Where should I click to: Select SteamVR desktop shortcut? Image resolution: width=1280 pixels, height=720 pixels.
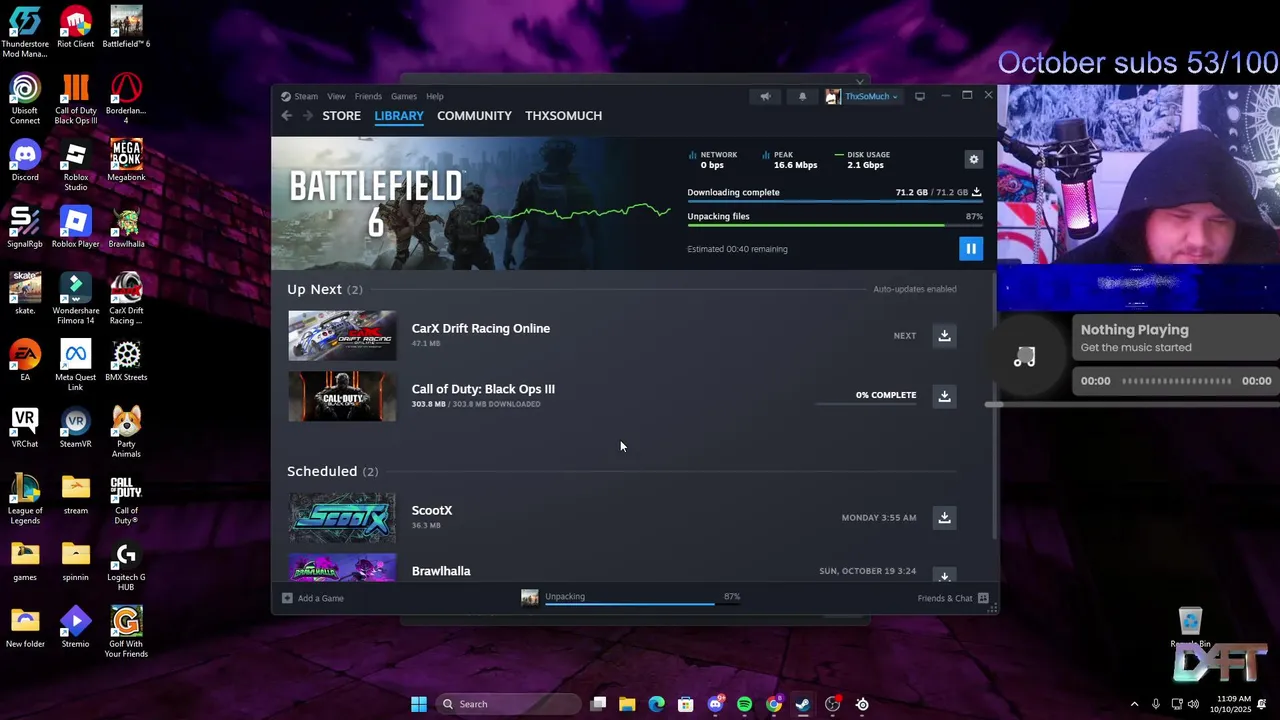click(76, 428)
